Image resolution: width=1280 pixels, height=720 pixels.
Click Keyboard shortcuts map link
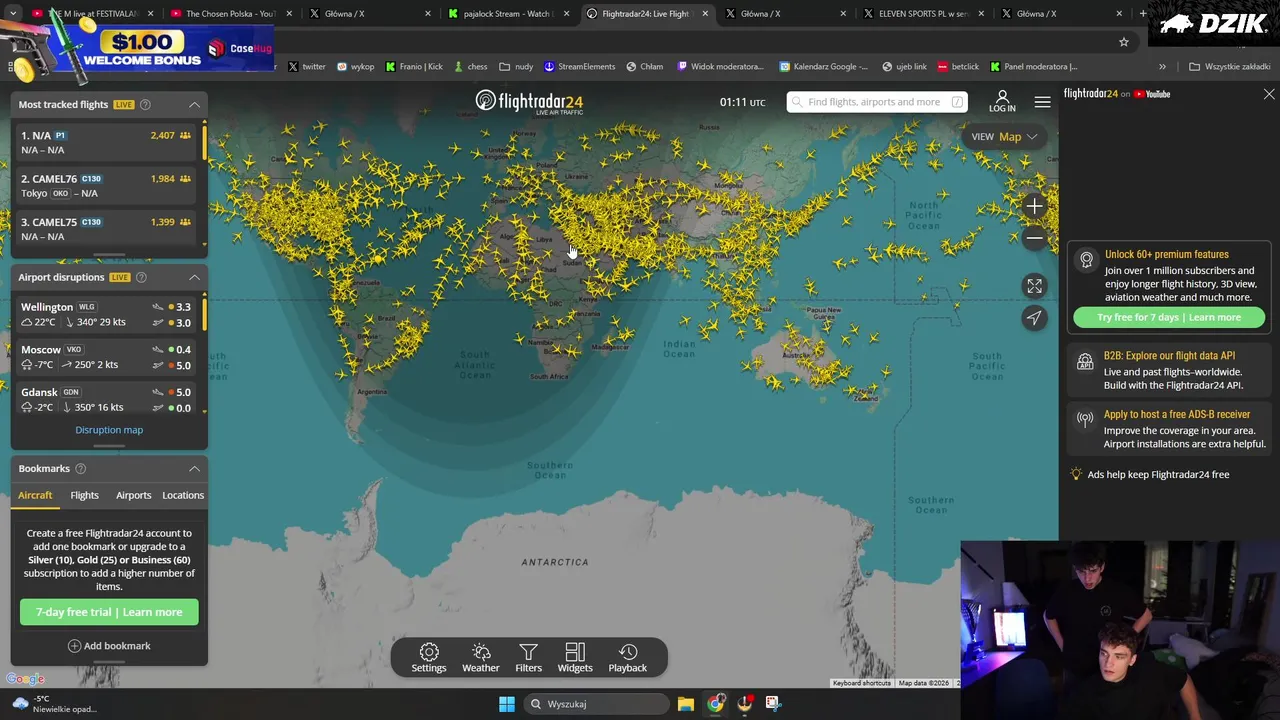861,683
